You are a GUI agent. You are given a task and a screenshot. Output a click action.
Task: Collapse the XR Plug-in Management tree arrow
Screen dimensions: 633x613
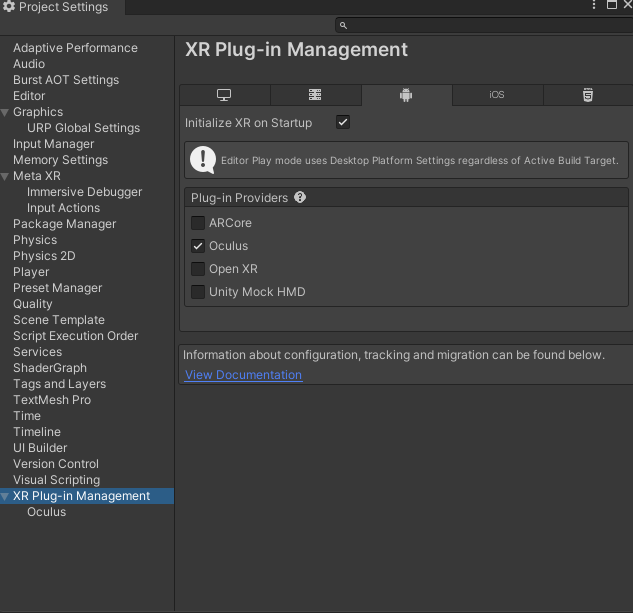pos(6,496)
